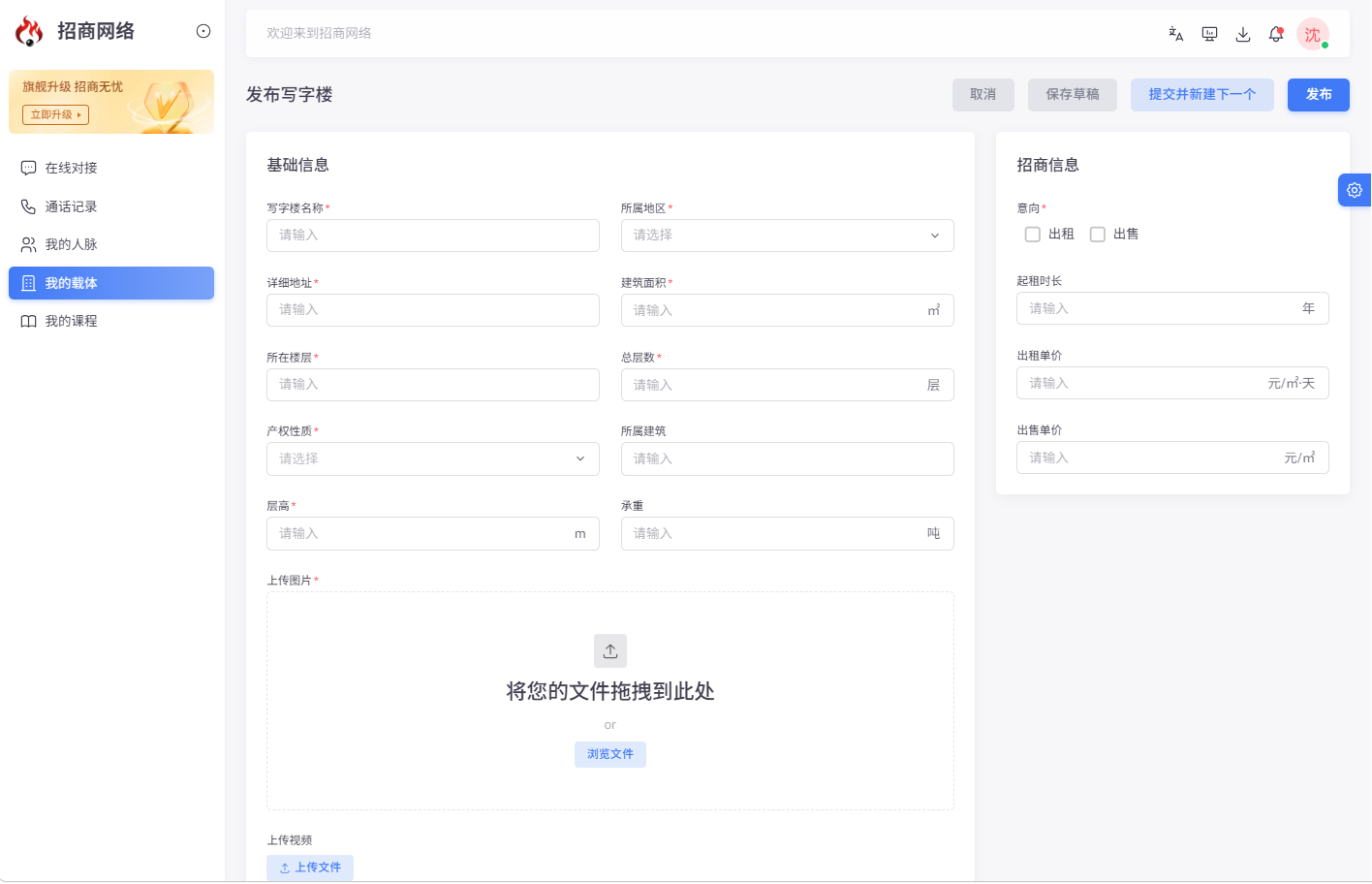Check the 出租 checkbox

(x=1033, y=235)
